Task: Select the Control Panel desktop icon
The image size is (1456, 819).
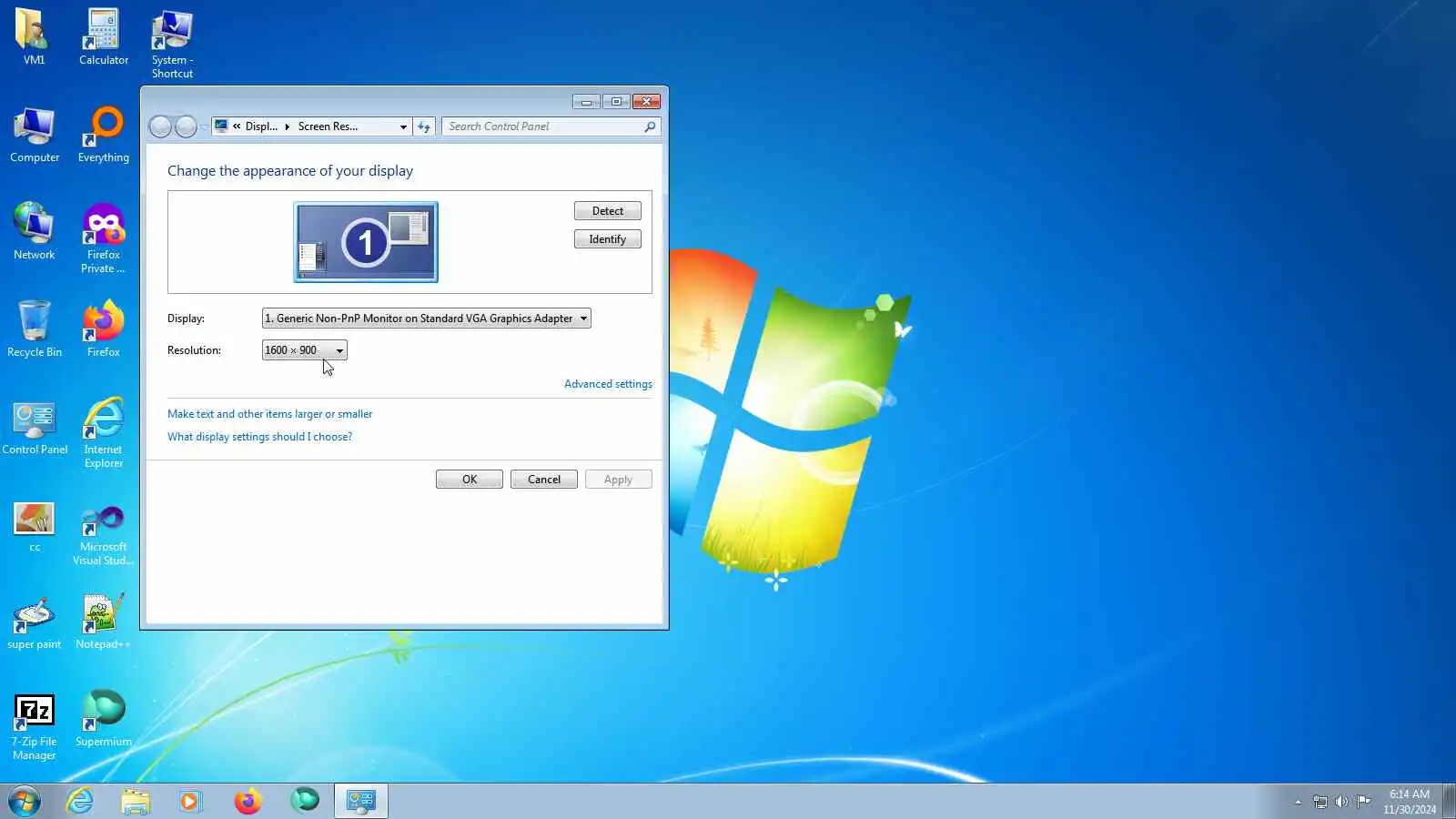Action: point(35,428)
